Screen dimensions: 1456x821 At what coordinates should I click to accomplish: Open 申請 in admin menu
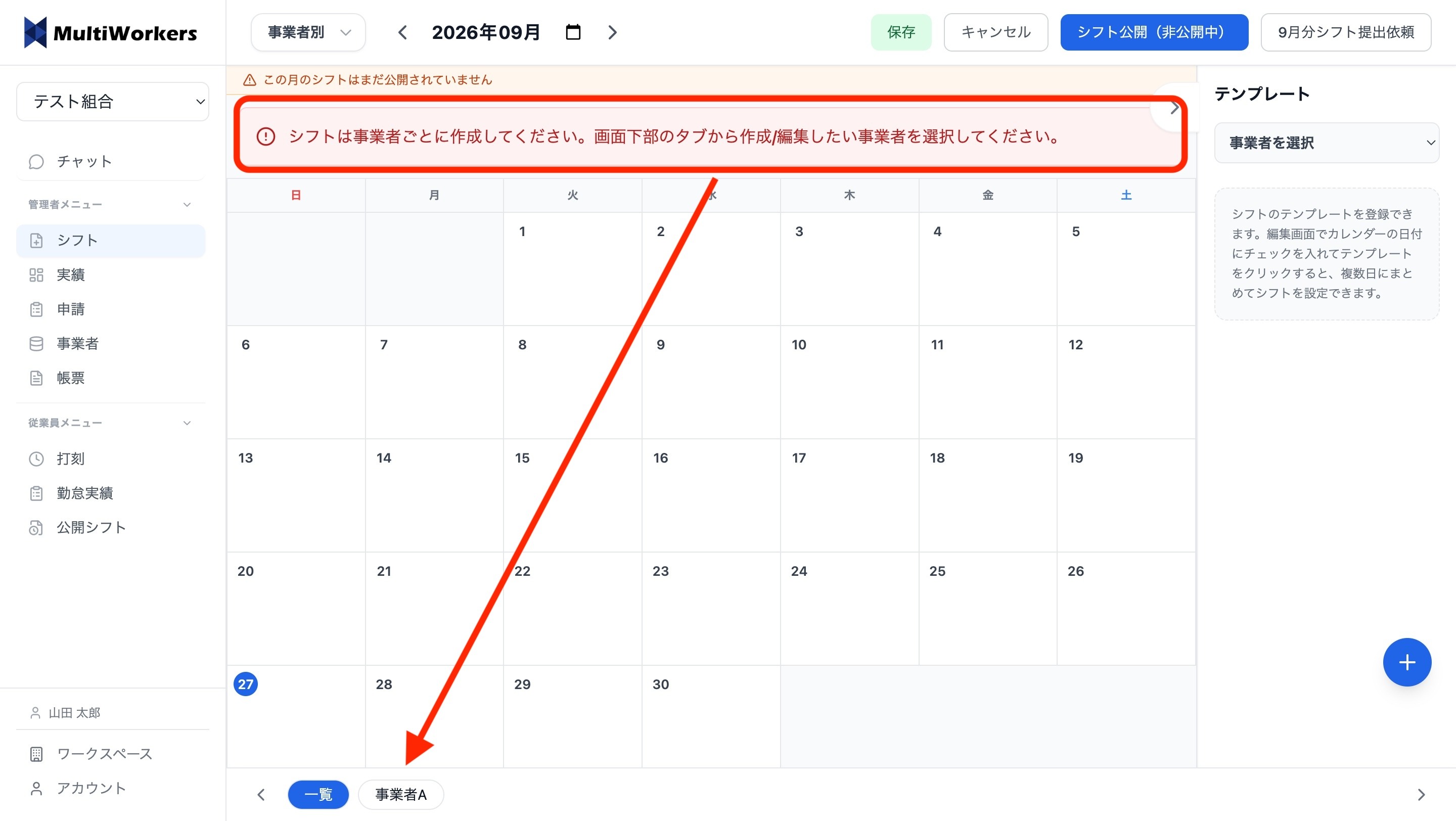coord(111,309)
